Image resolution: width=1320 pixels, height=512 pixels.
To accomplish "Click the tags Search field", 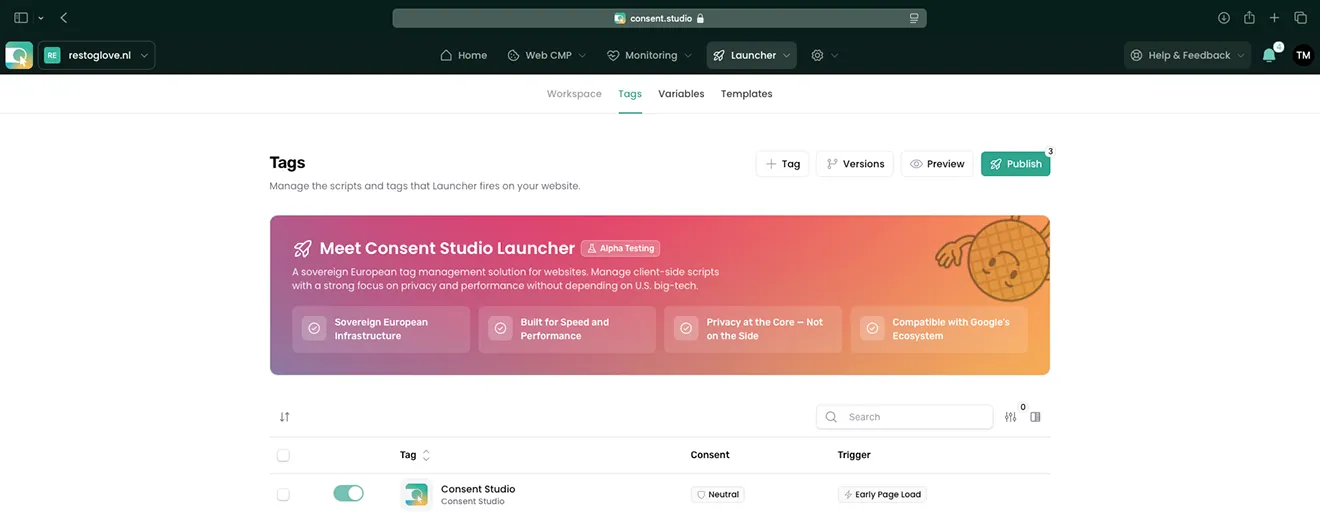I will (905, 417).
